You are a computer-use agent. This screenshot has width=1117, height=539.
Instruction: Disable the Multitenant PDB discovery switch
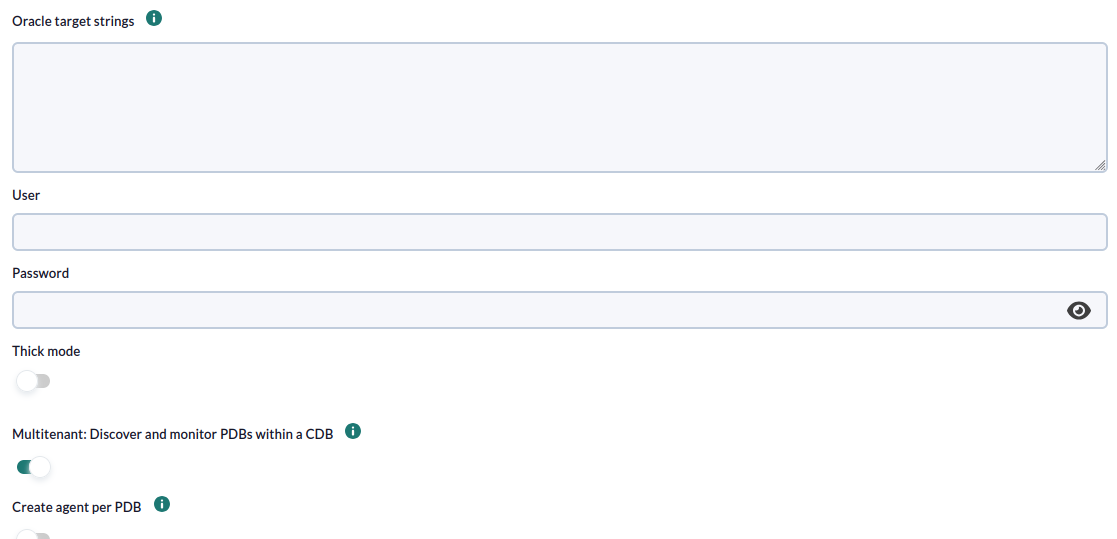pos(33,467)
